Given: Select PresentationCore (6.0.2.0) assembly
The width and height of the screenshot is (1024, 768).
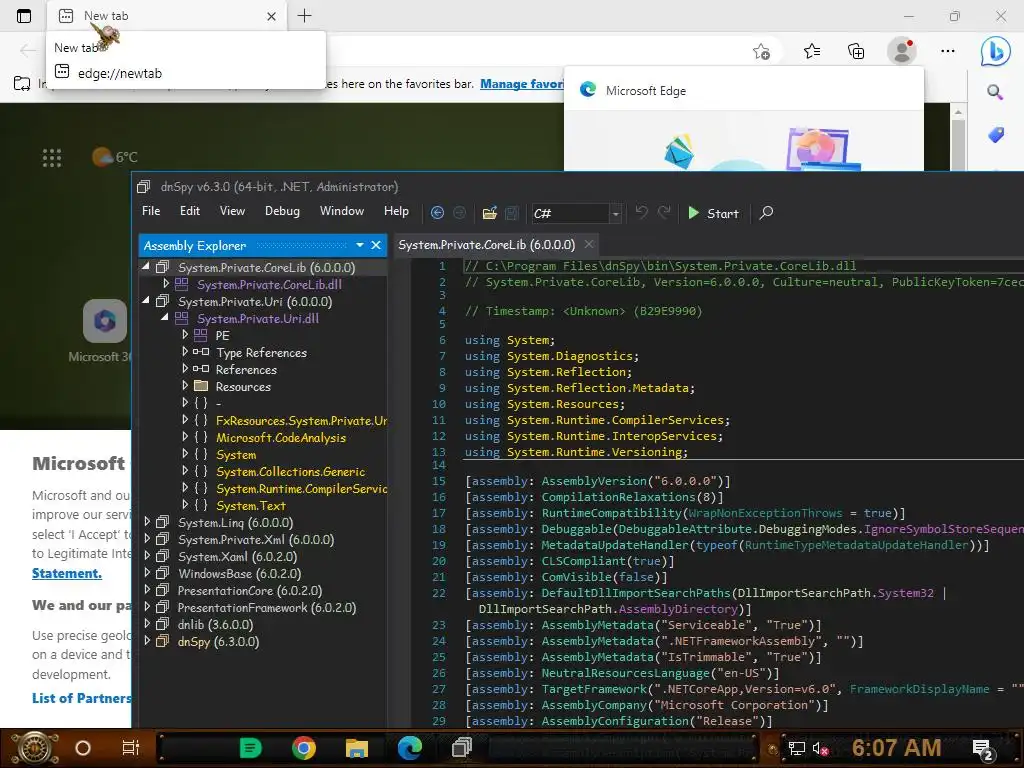Looking at the screenshot, I should (250, 590).
